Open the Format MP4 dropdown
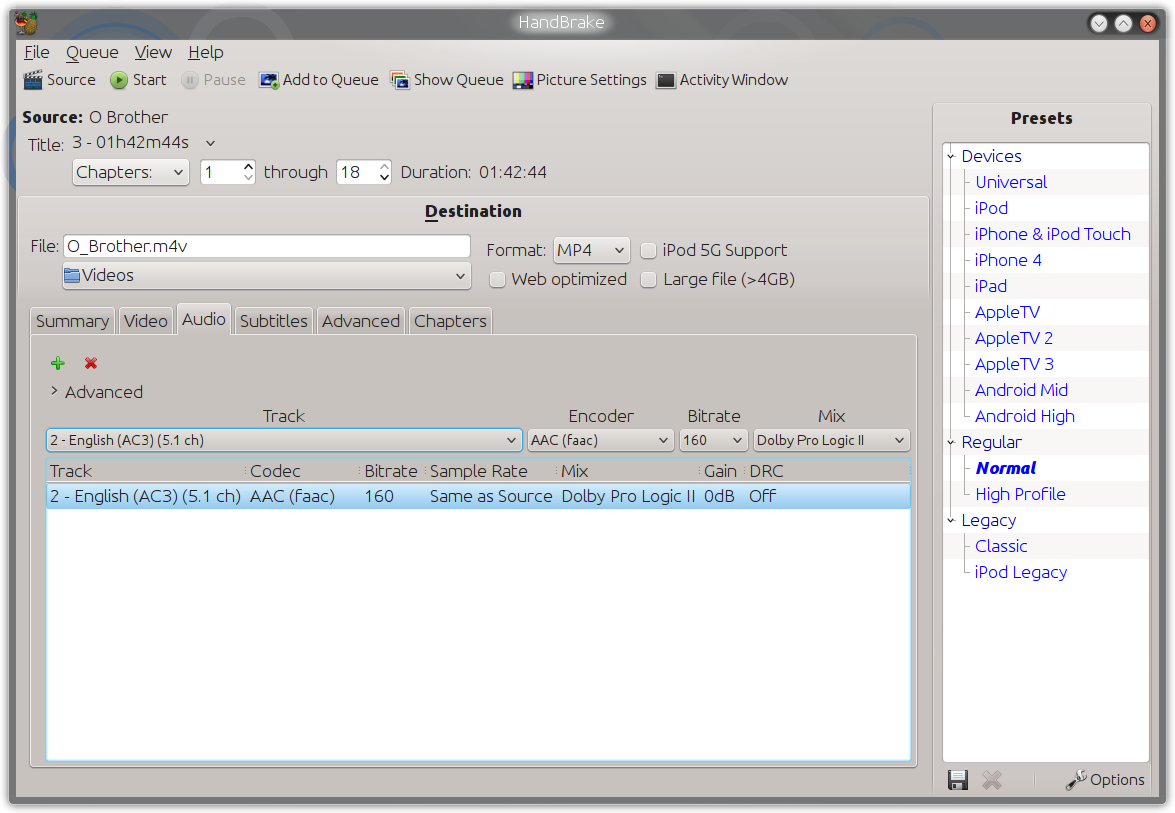 tap(591, 250)
